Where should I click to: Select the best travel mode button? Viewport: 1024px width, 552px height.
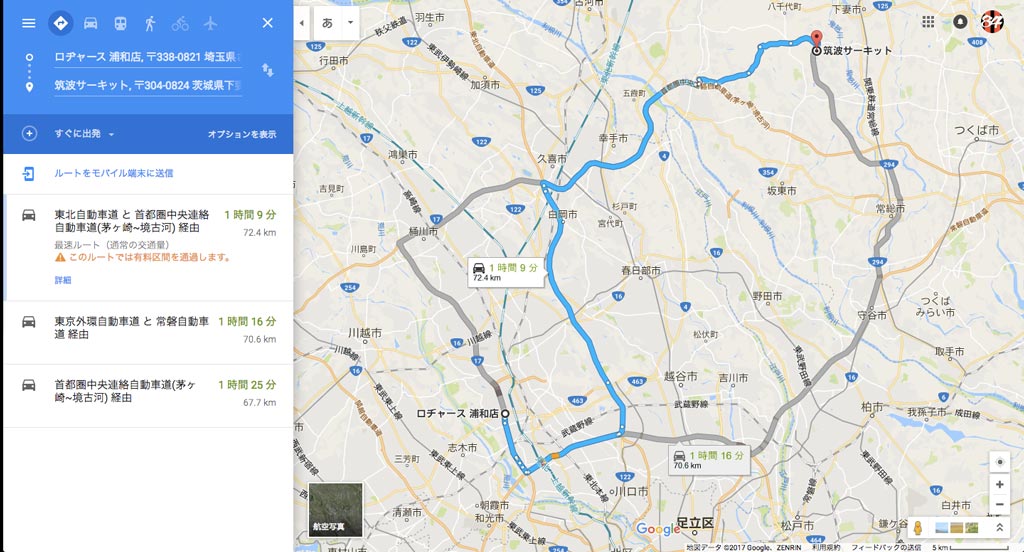[x=60, y=24]
